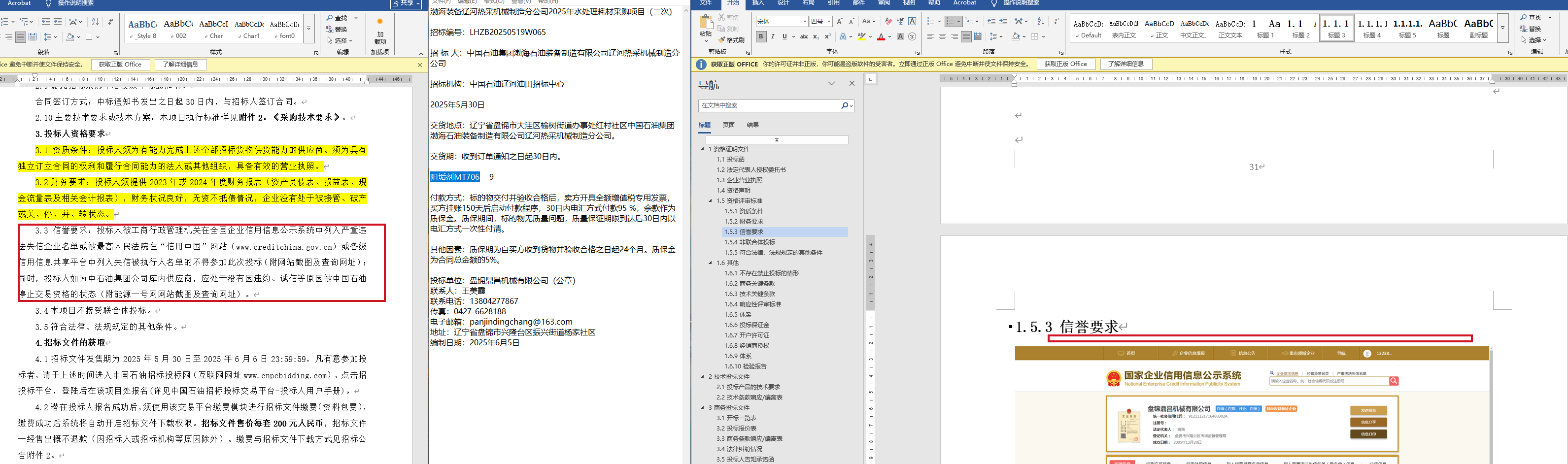Toggle Center alignment
The image size is (1568, 464).
[x=942, y=37]
